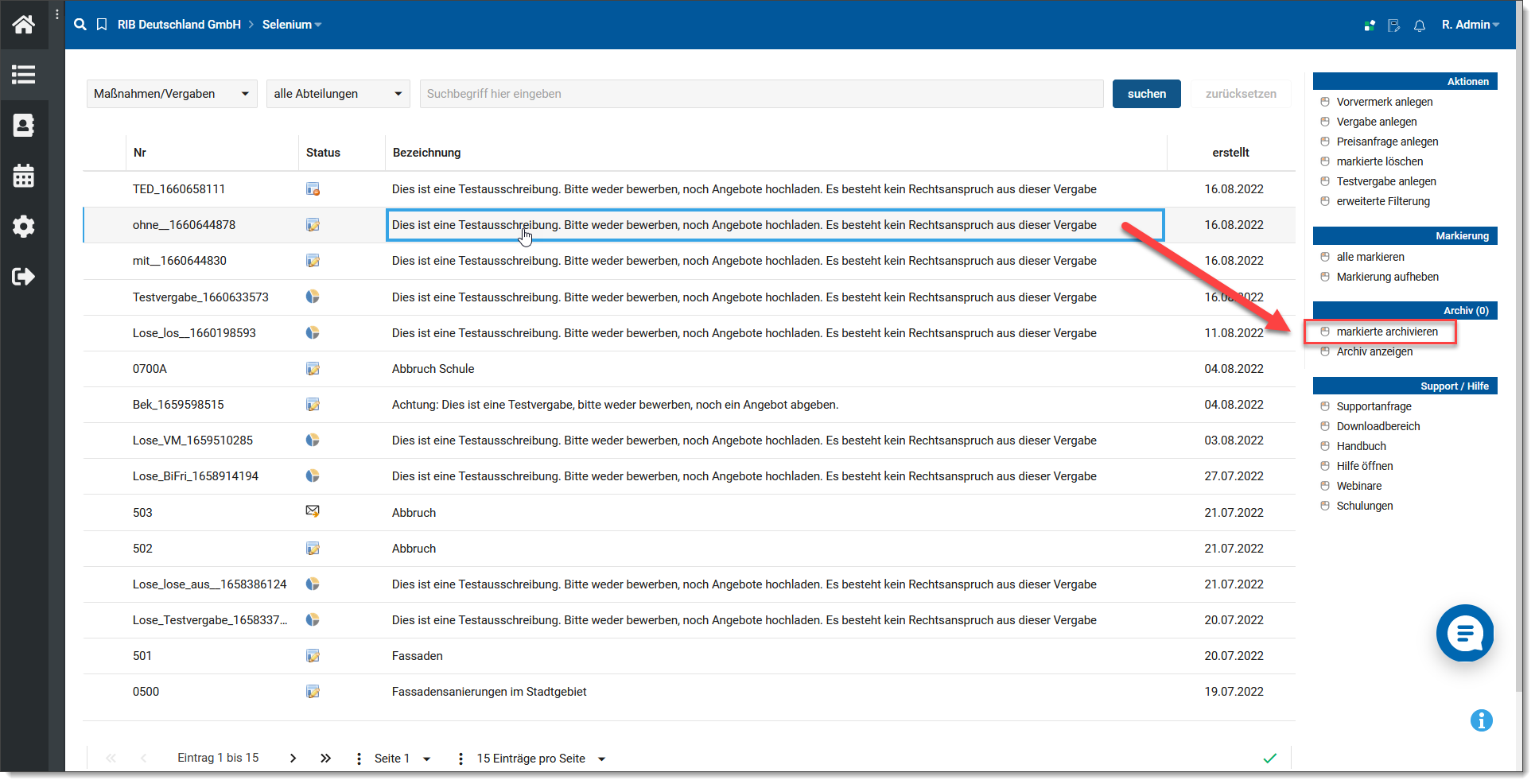Click markierte archivieren action
Viewport: 1535px width, 784px height.
(x=1386, y=332)
